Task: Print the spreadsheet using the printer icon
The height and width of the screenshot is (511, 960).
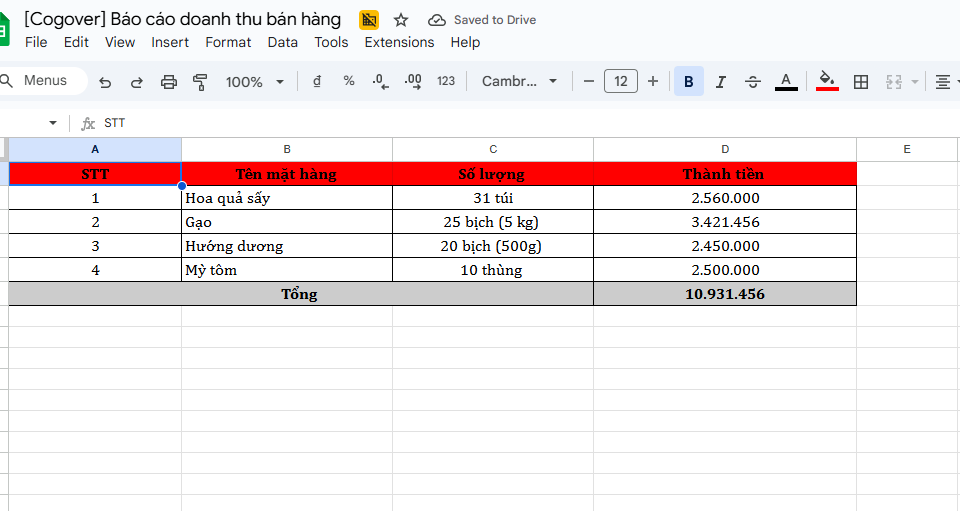Action: (x=168, y=82)
